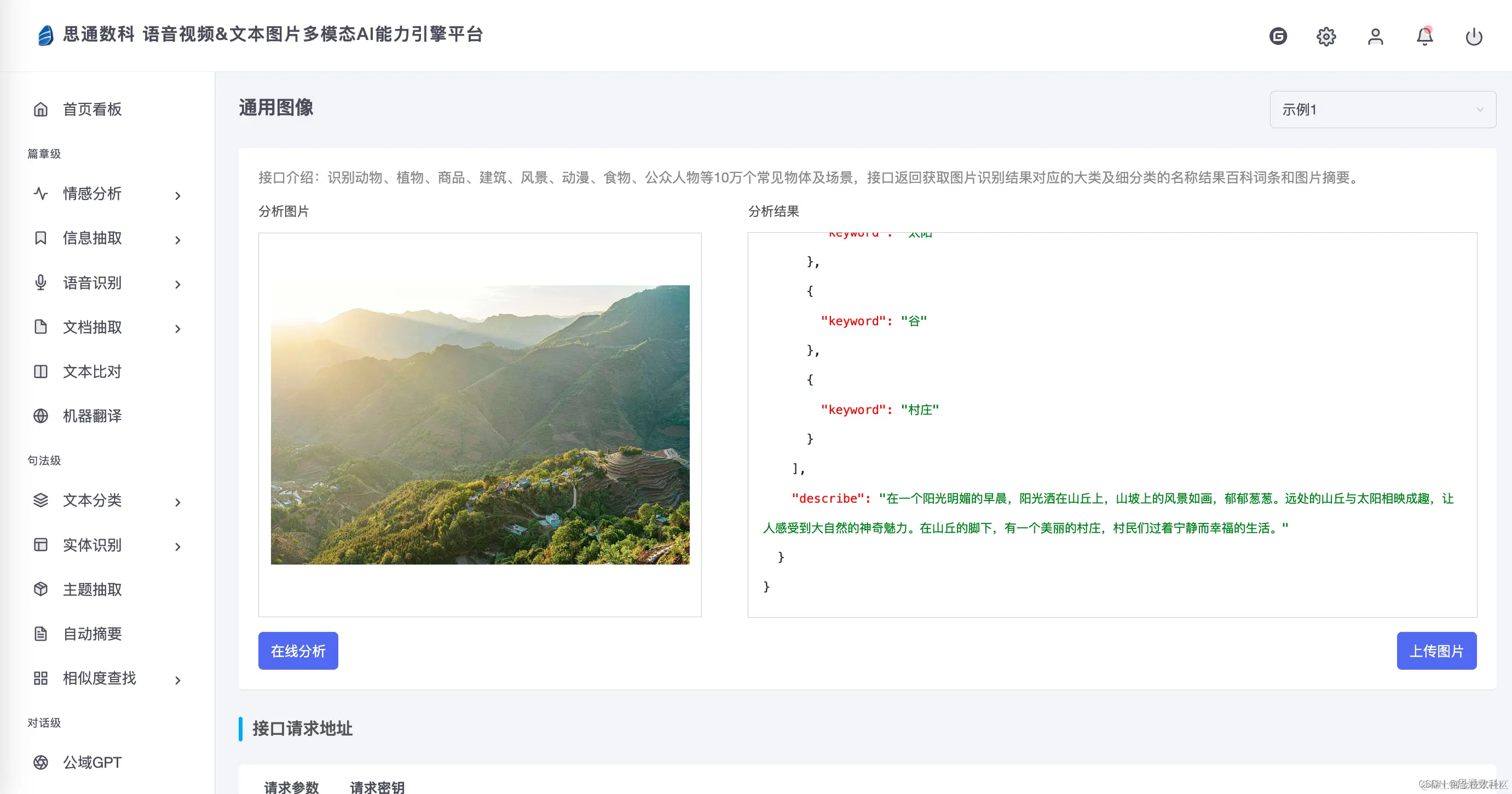Open 首页看板 home dashboard
The image size is (1512, 794).
pos(92,109)
